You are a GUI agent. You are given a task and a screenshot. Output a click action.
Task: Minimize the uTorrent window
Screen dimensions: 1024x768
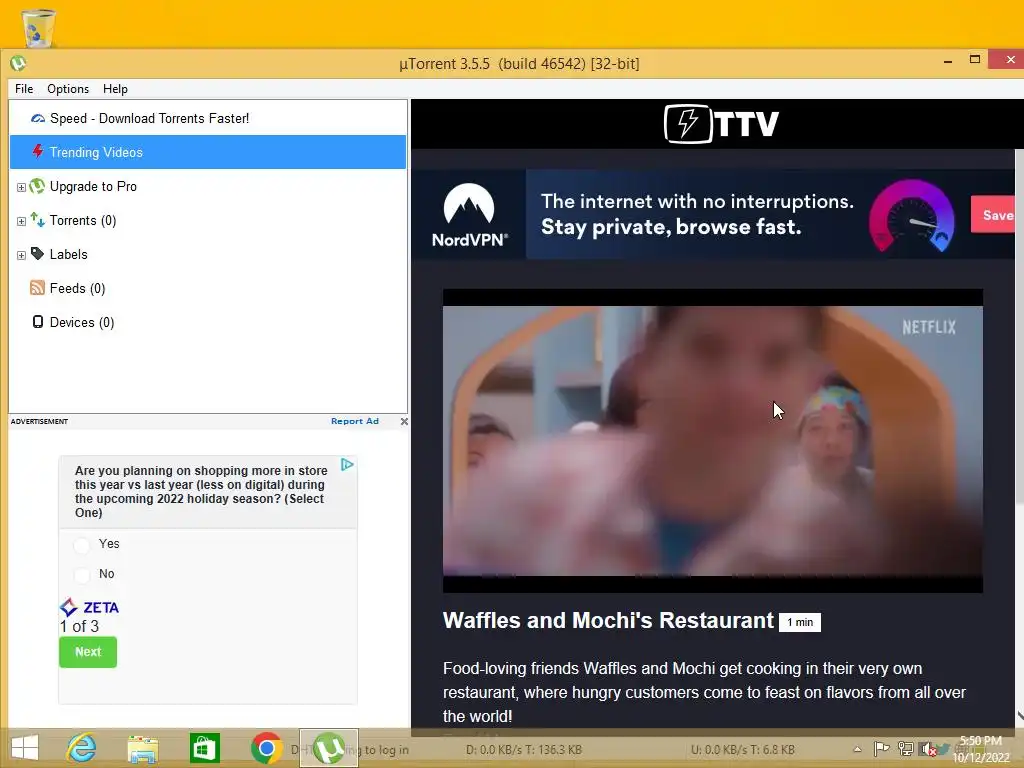tap(948, 61)
